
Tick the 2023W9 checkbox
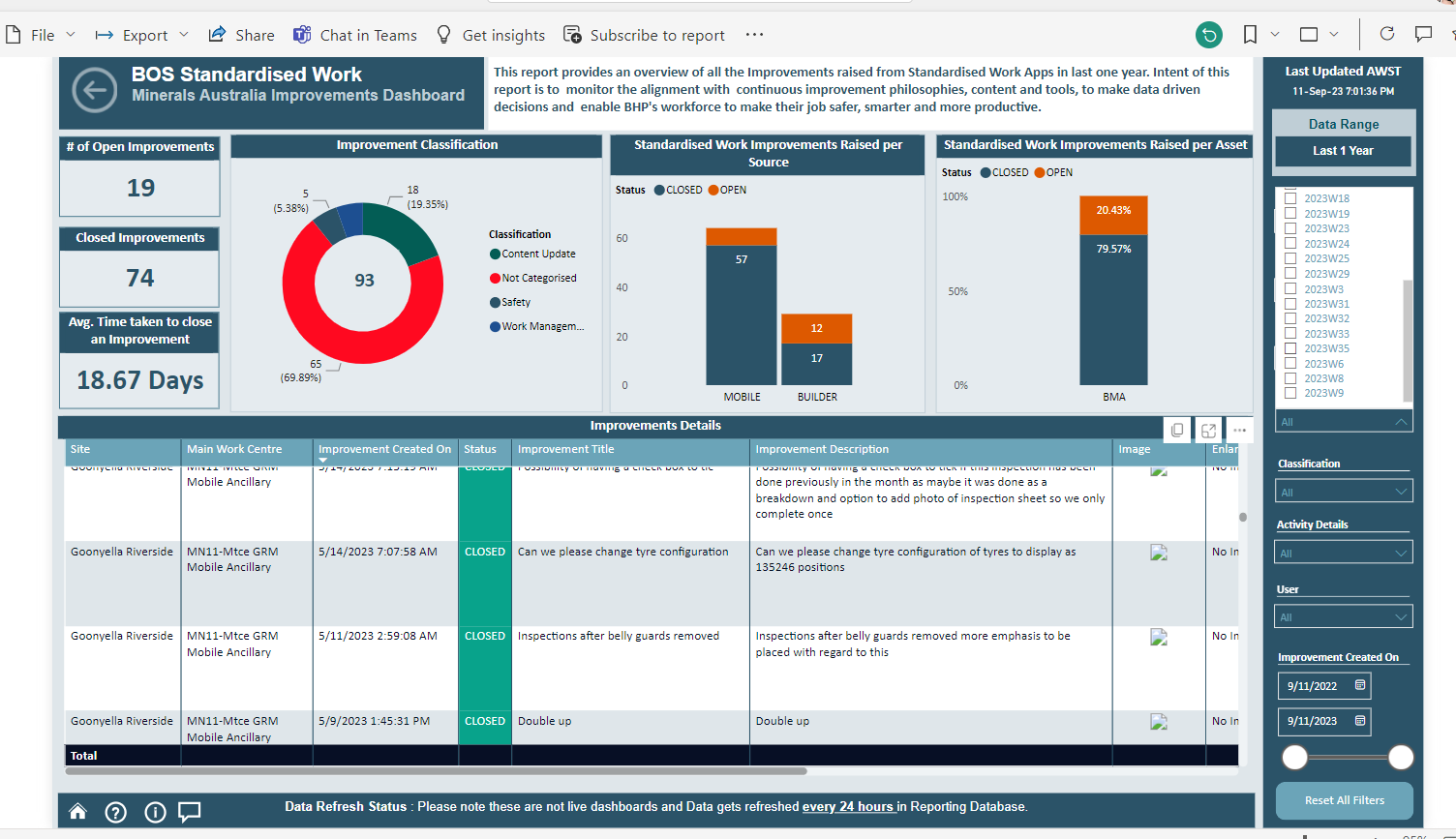1290,393
